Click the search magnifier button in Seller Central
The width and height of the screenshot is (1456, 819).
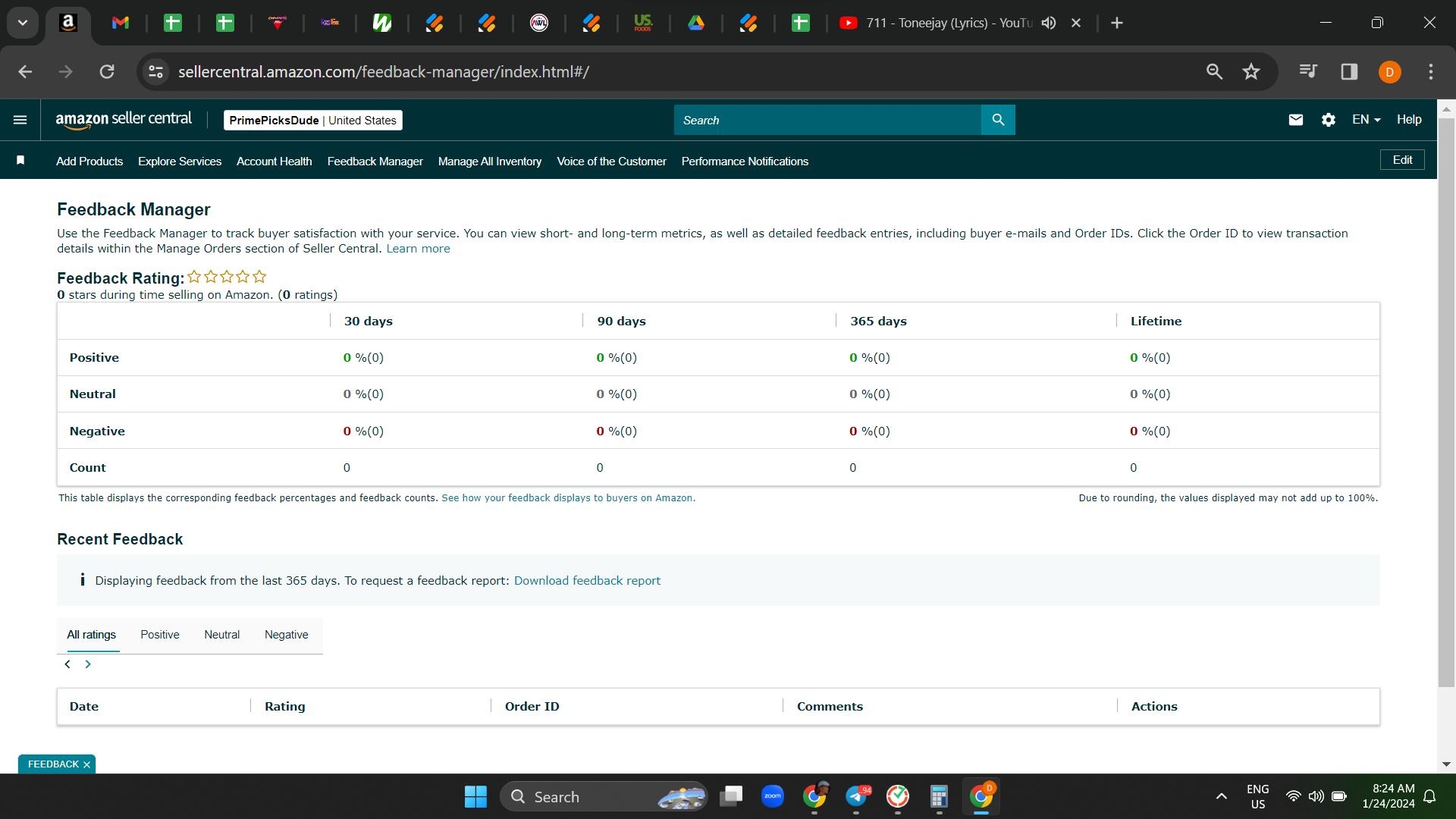point(998,120)
